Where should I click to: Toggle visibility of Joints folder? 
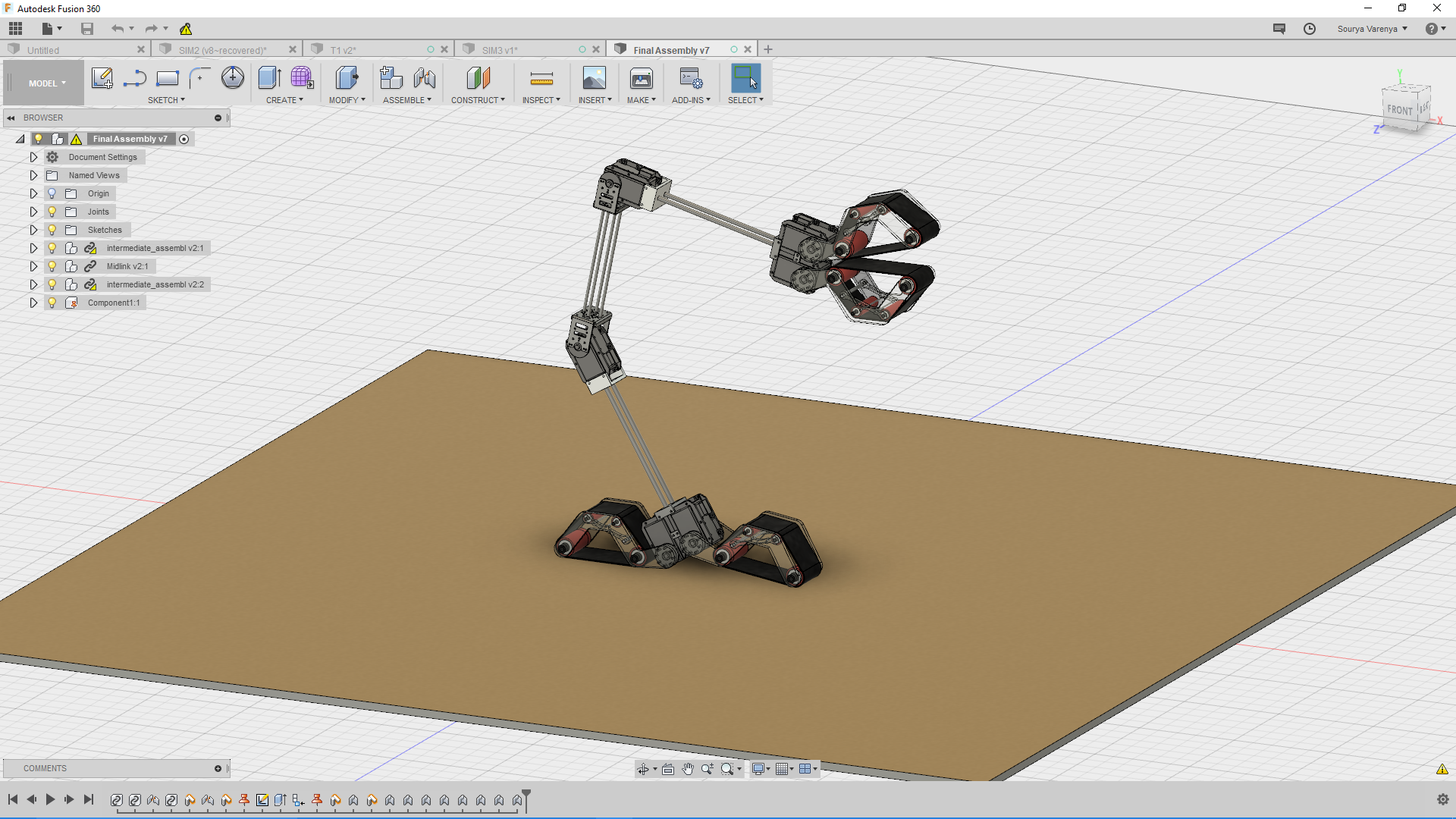[52, 212]
